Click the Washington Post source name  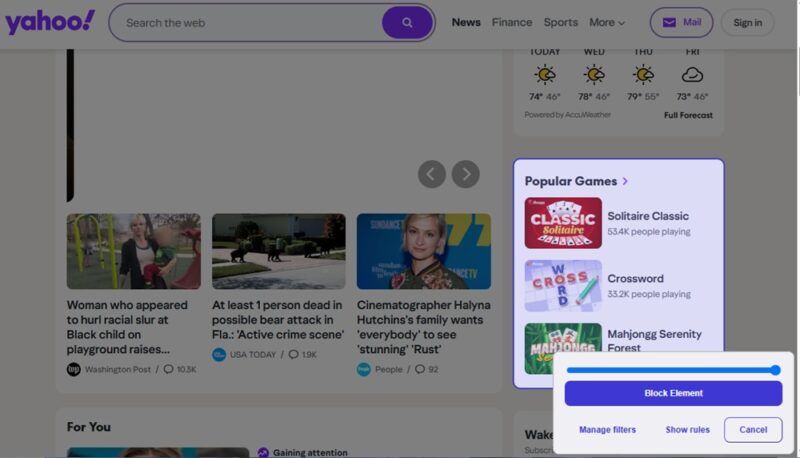tap(118, 369)
